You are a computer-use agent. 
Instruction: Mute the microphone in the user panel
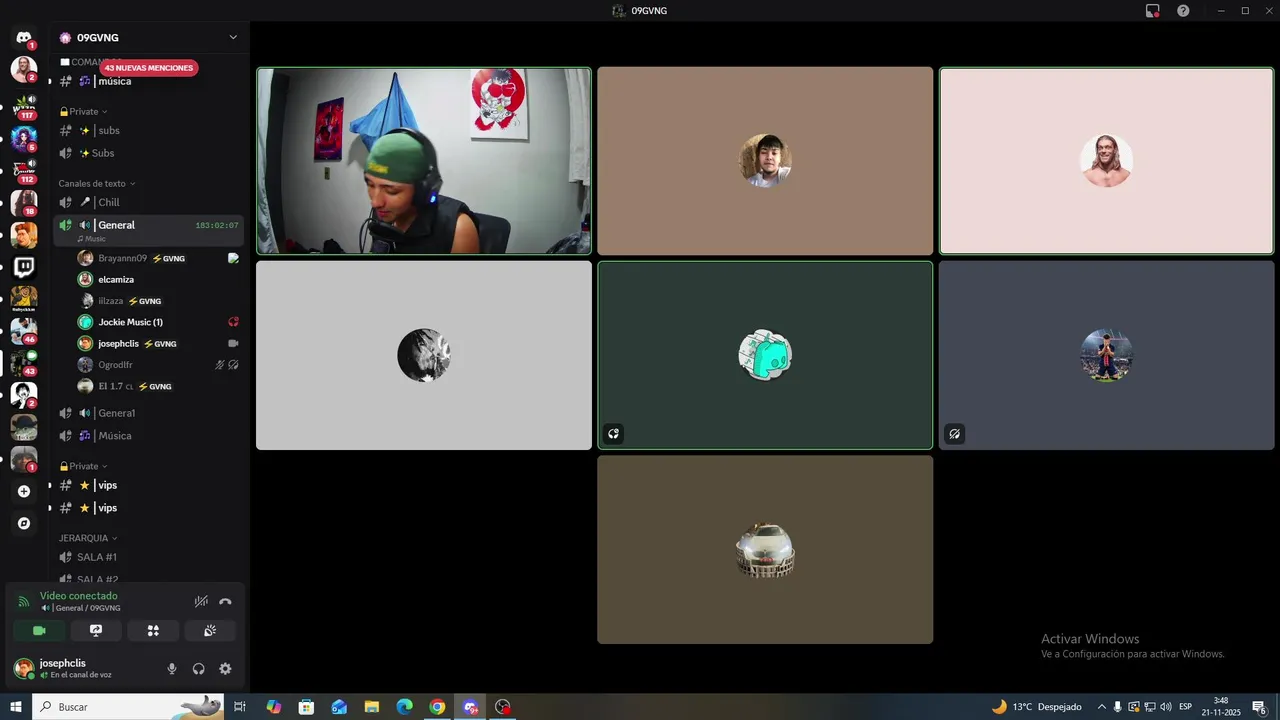(x=172, y=669)
